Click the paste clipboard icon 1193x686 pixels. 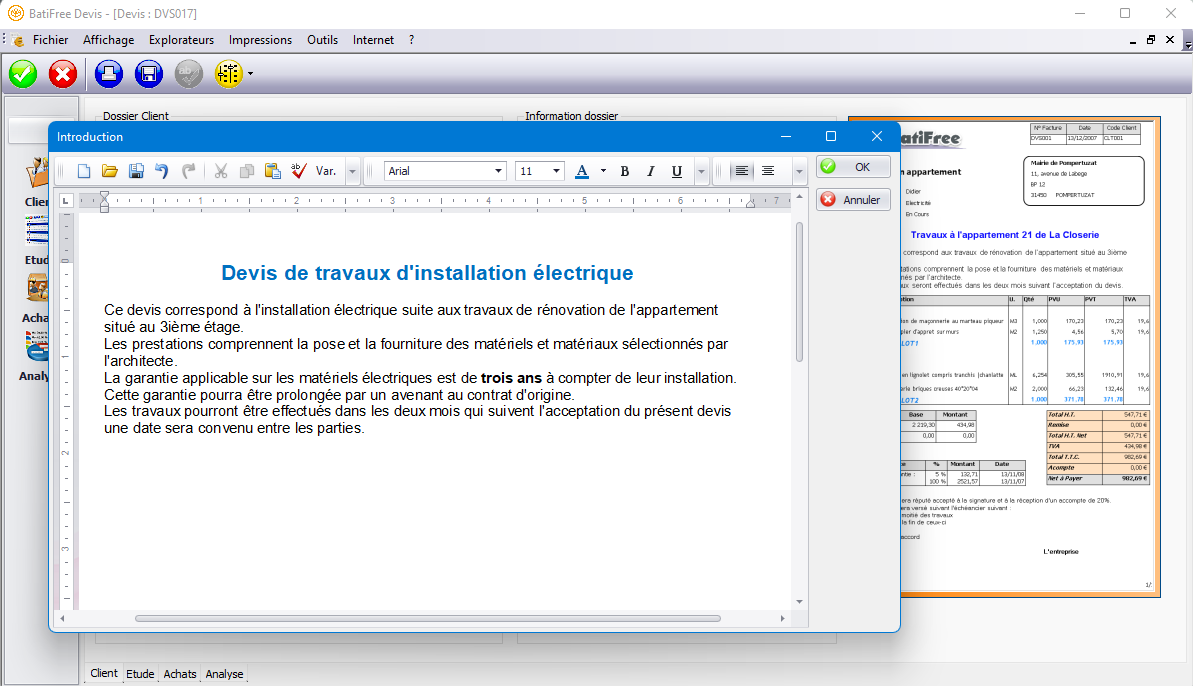[x=272, y=171]
